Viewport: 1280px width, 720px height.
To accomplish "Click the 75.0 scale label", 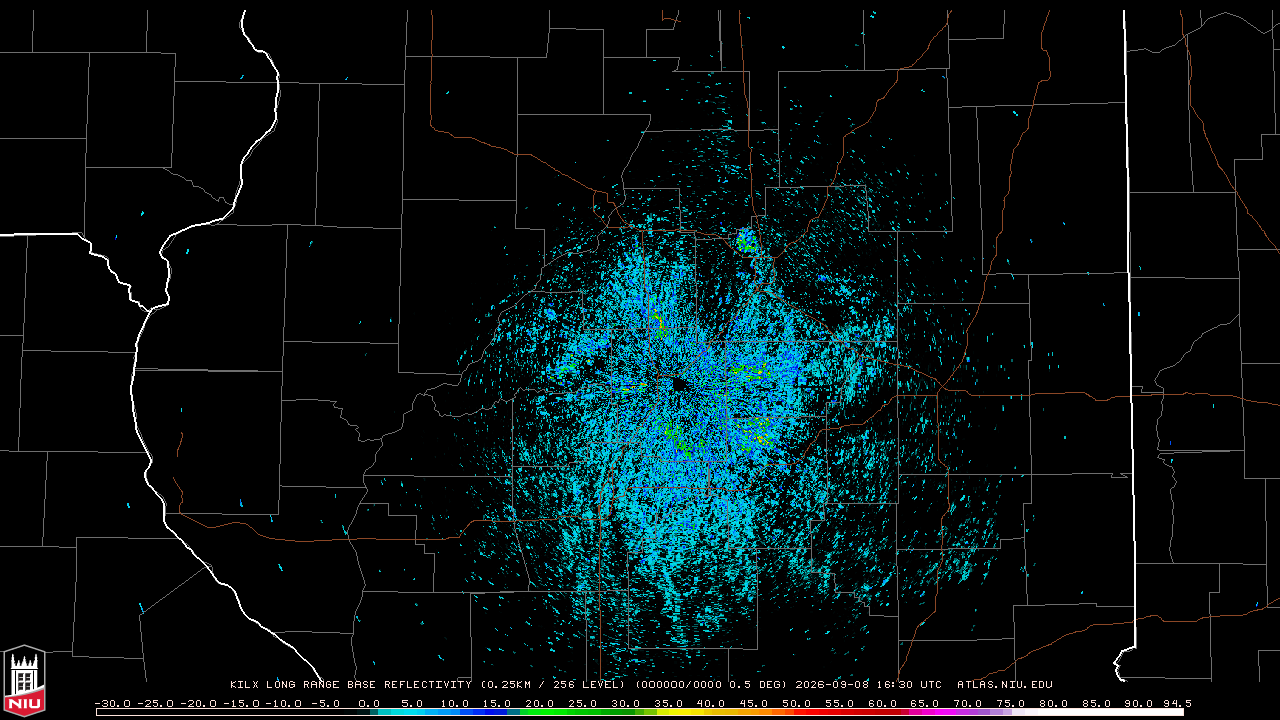I will click(x=1011, y=703).
